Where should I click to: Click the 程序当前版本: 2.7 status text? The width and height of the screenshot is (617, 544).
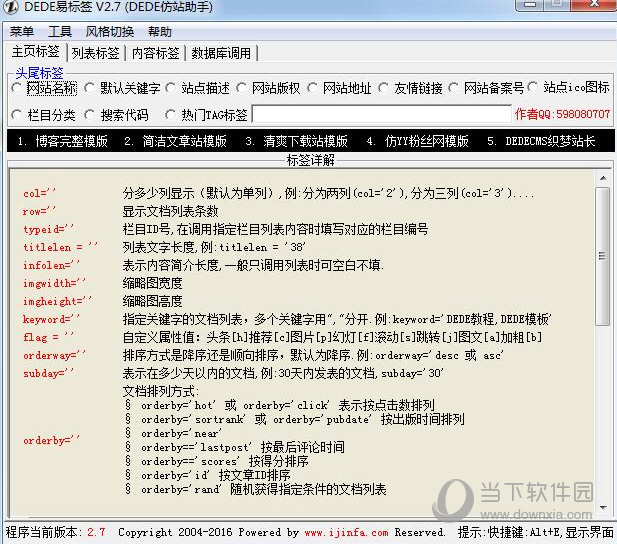(x=55, y=533)
